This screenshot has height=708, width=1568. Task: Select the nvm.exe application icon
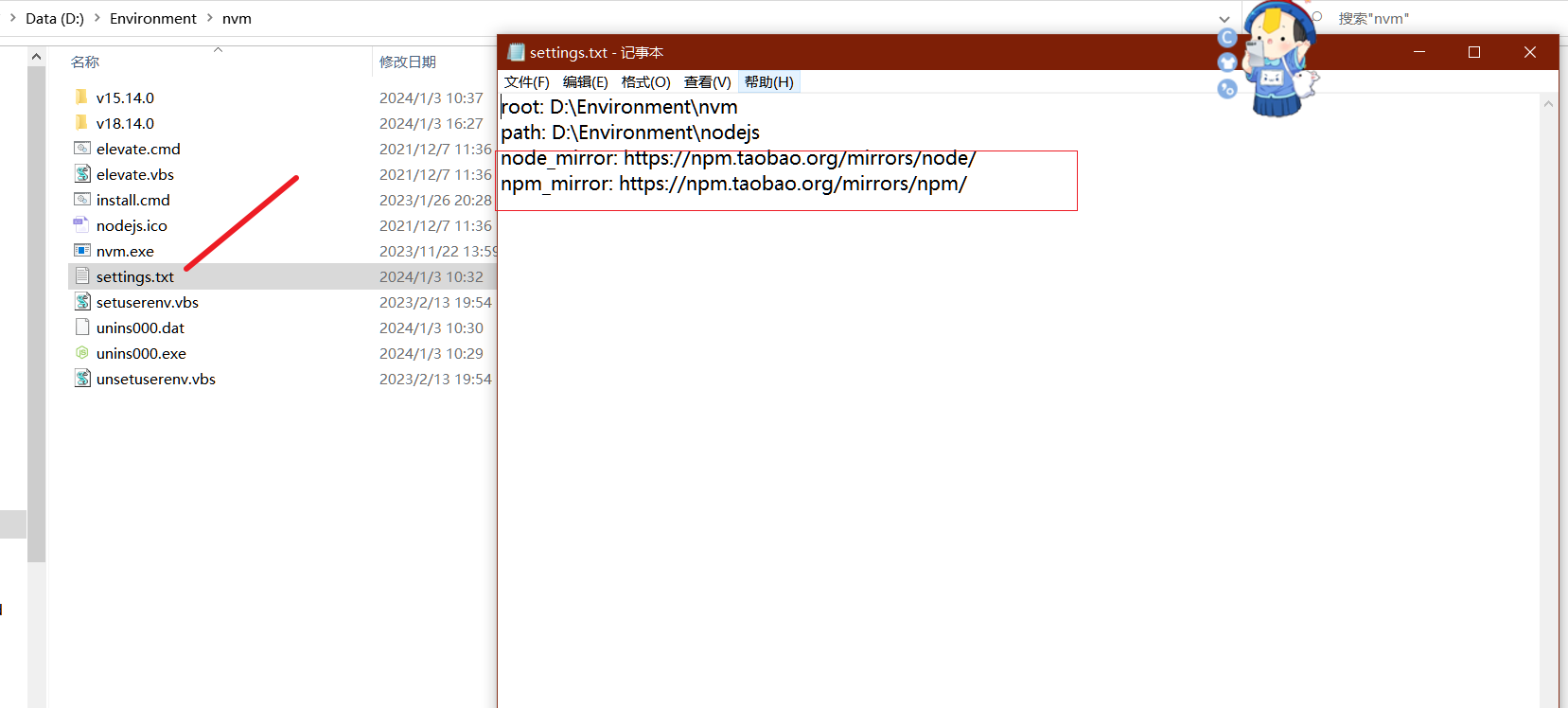(82, 251)
